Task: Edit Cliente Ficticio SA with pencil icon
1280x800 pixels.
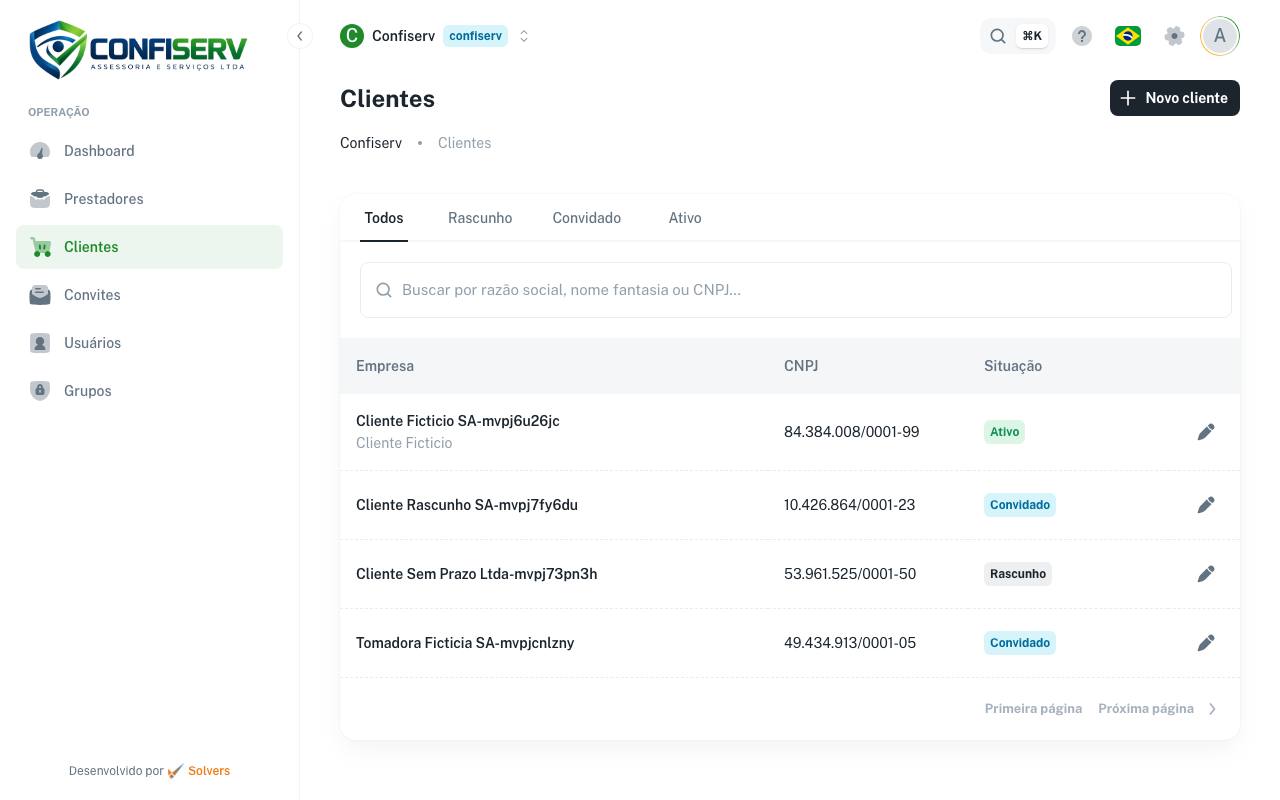Action: tap(1206, 432)
